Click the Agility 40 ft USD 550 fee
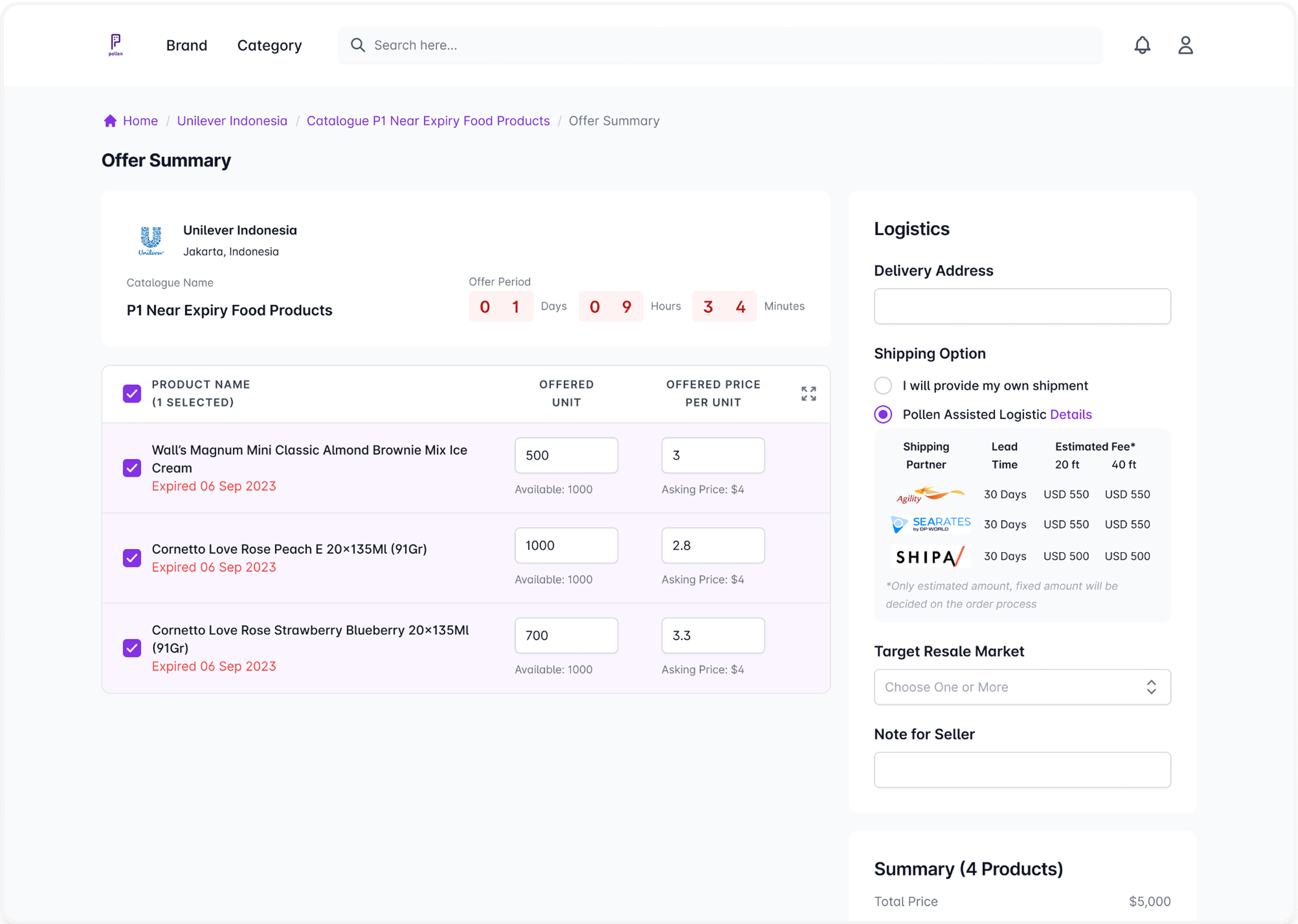1298x924 pixels. tap(1127, 495)
